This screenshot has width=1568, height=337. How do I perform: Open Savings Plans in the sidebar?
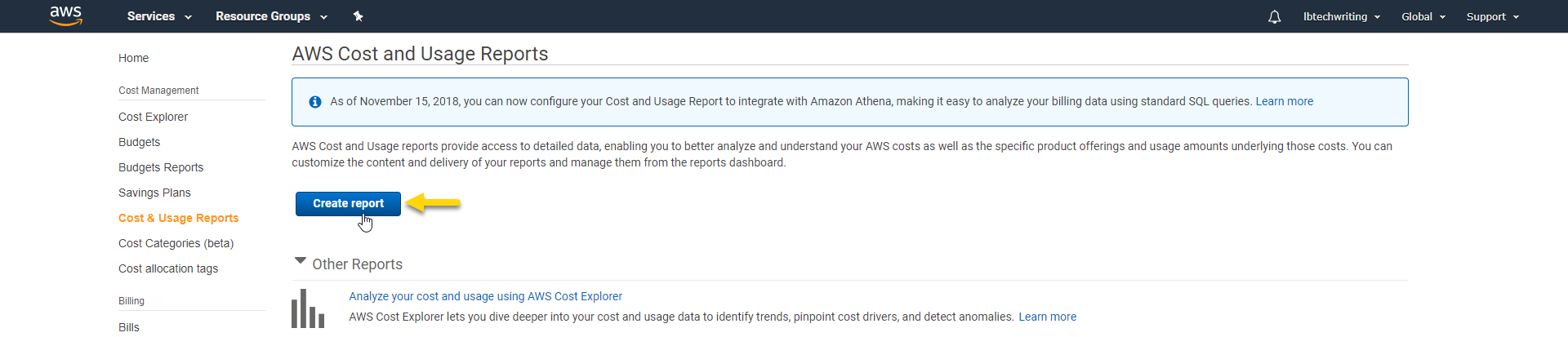154,193
